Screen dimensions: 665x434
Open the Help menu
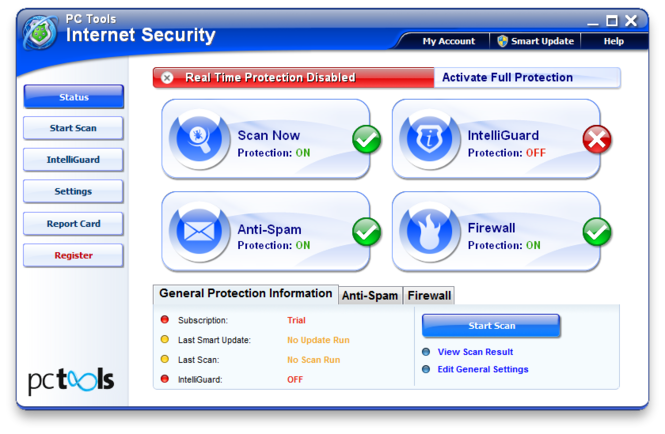(x=614, y=41)
